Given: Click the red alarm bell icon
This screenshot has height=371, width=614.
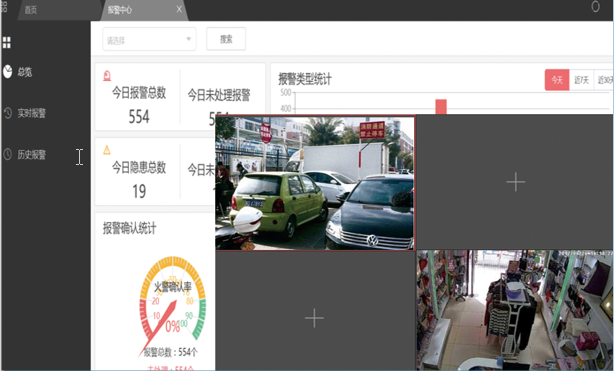Looking at the screenshot, I should (107, 76).
